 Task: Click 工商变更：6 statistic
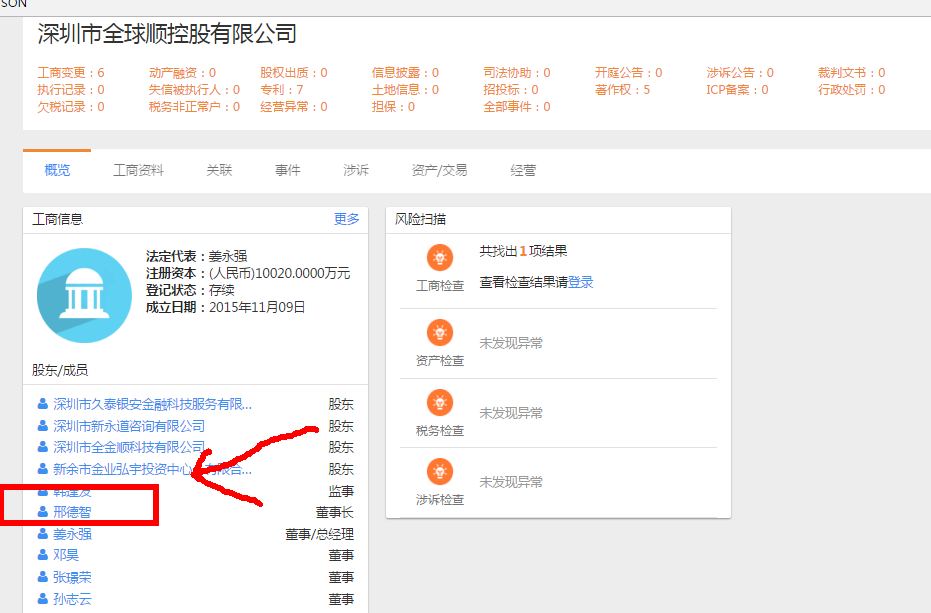pos(71,72)
